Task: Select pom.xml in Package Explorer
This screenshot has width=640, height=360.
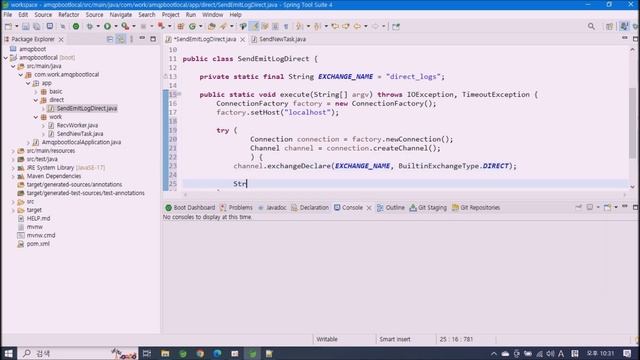Action: (x=38, y=244)
